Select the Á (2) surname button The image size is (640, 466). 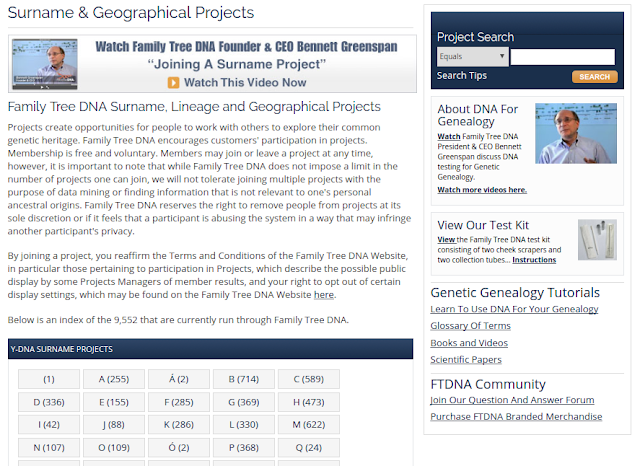pyautogui.click(x=179, y=379)
